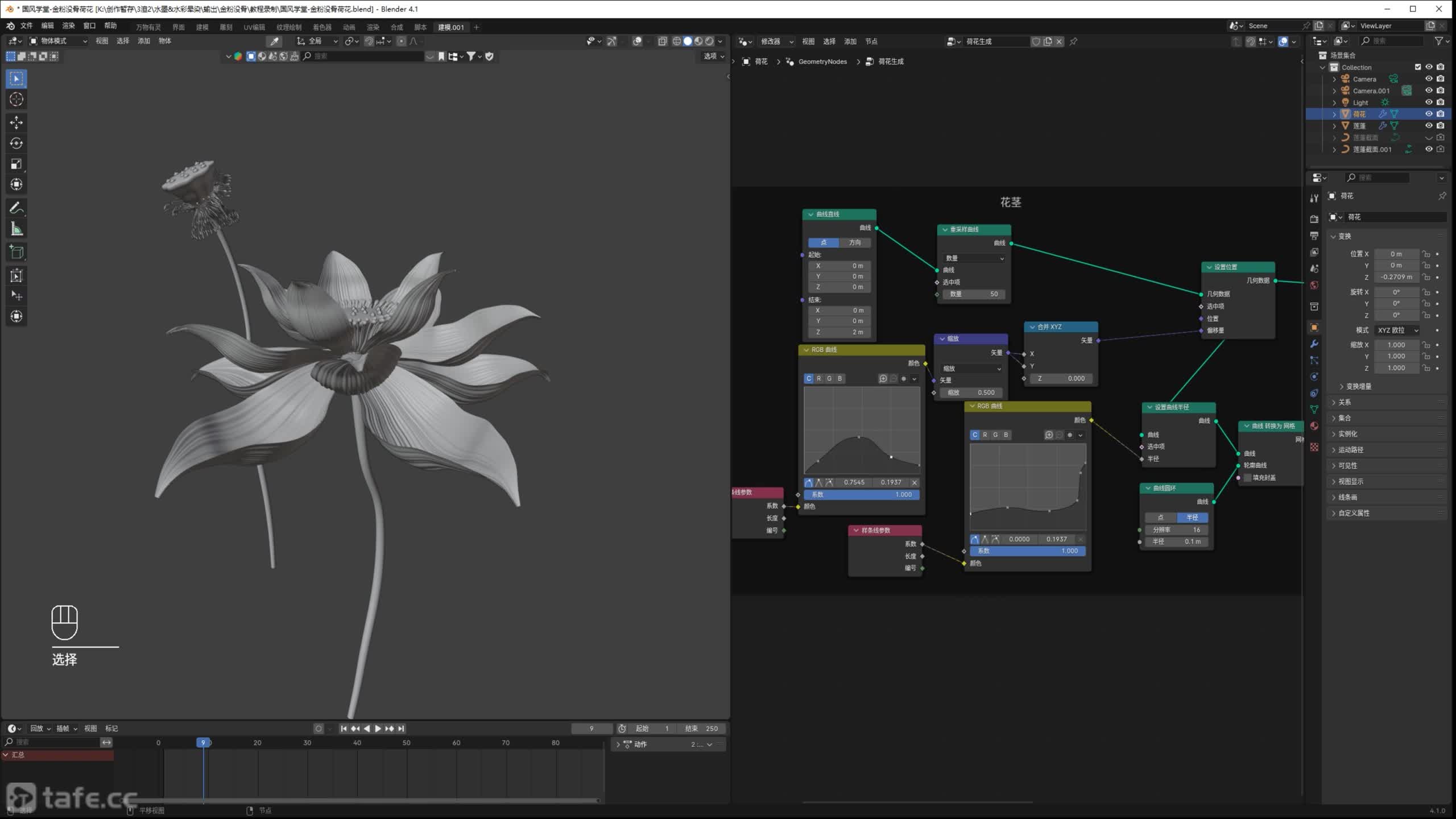
Task: Open the 物体模式 mode dropdown
Action: coord(58,41)
